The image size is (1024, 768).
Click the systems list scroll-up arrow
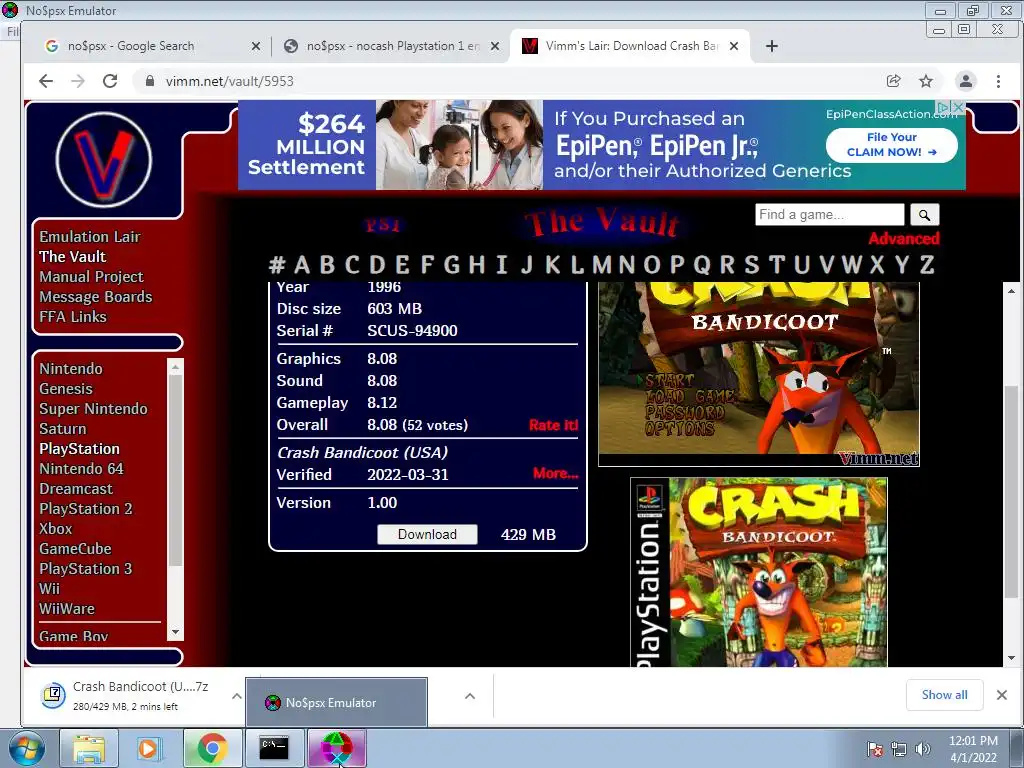coord(175,367)
